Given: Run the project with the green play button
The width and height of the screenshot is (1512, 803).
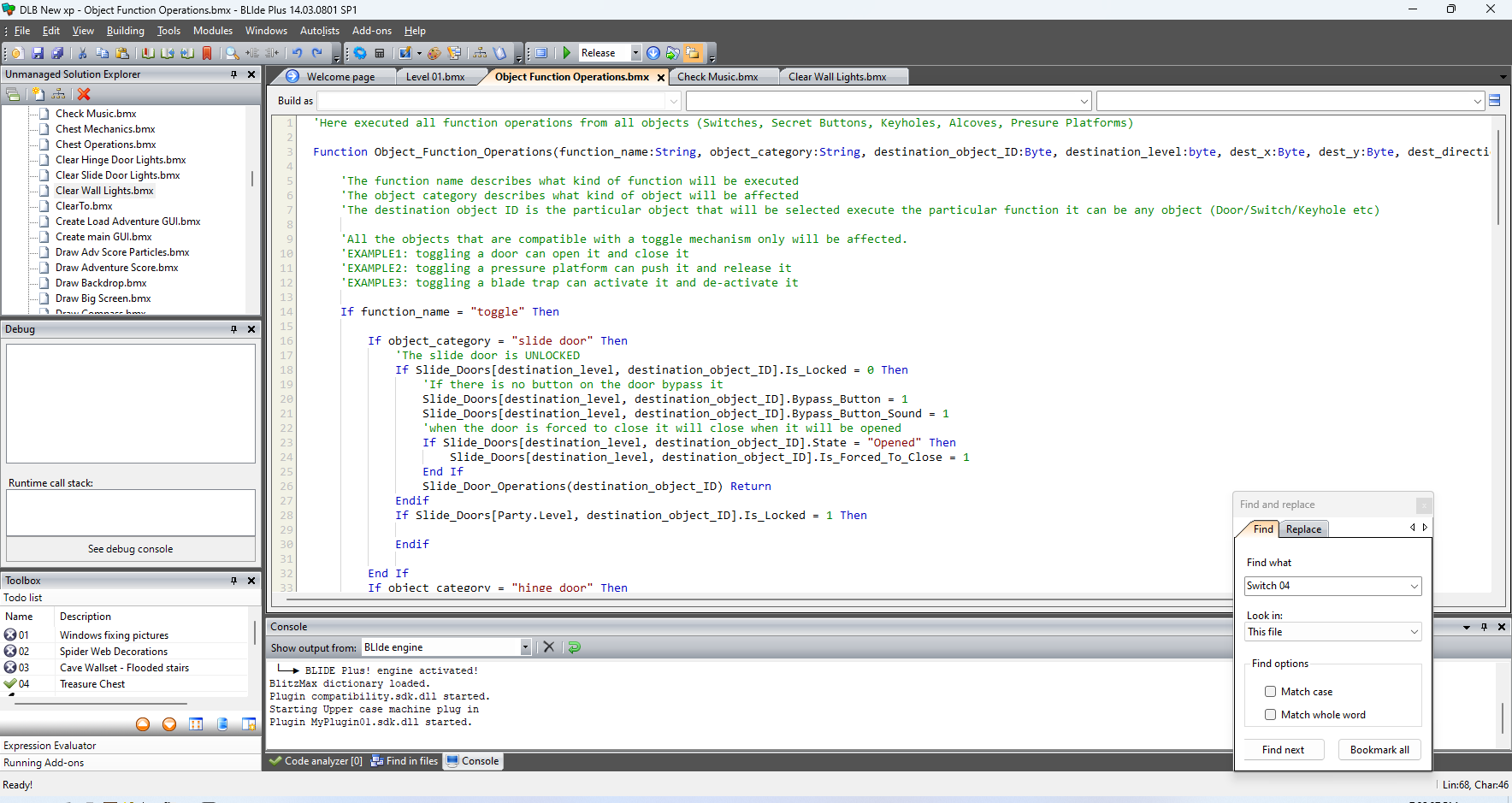Looking at the screenshot, I should pos(566,53).
